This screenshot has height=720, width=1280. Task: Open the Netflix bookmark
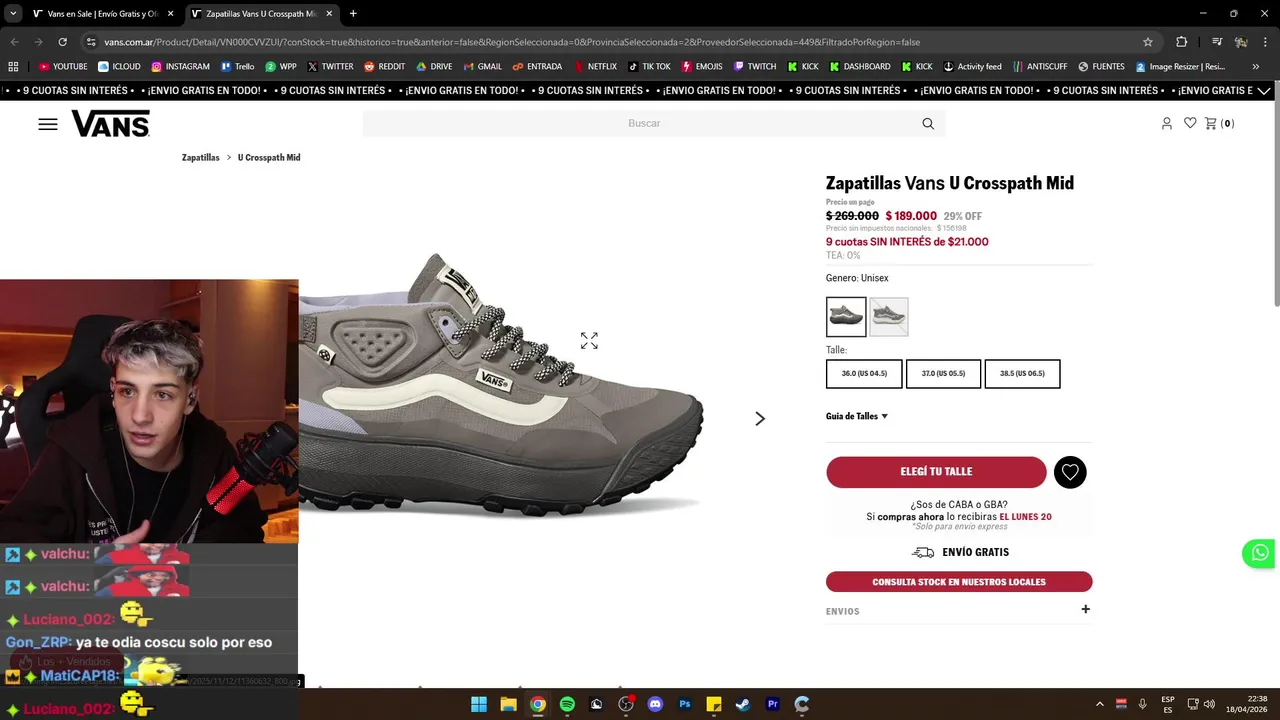pos(595,67)
